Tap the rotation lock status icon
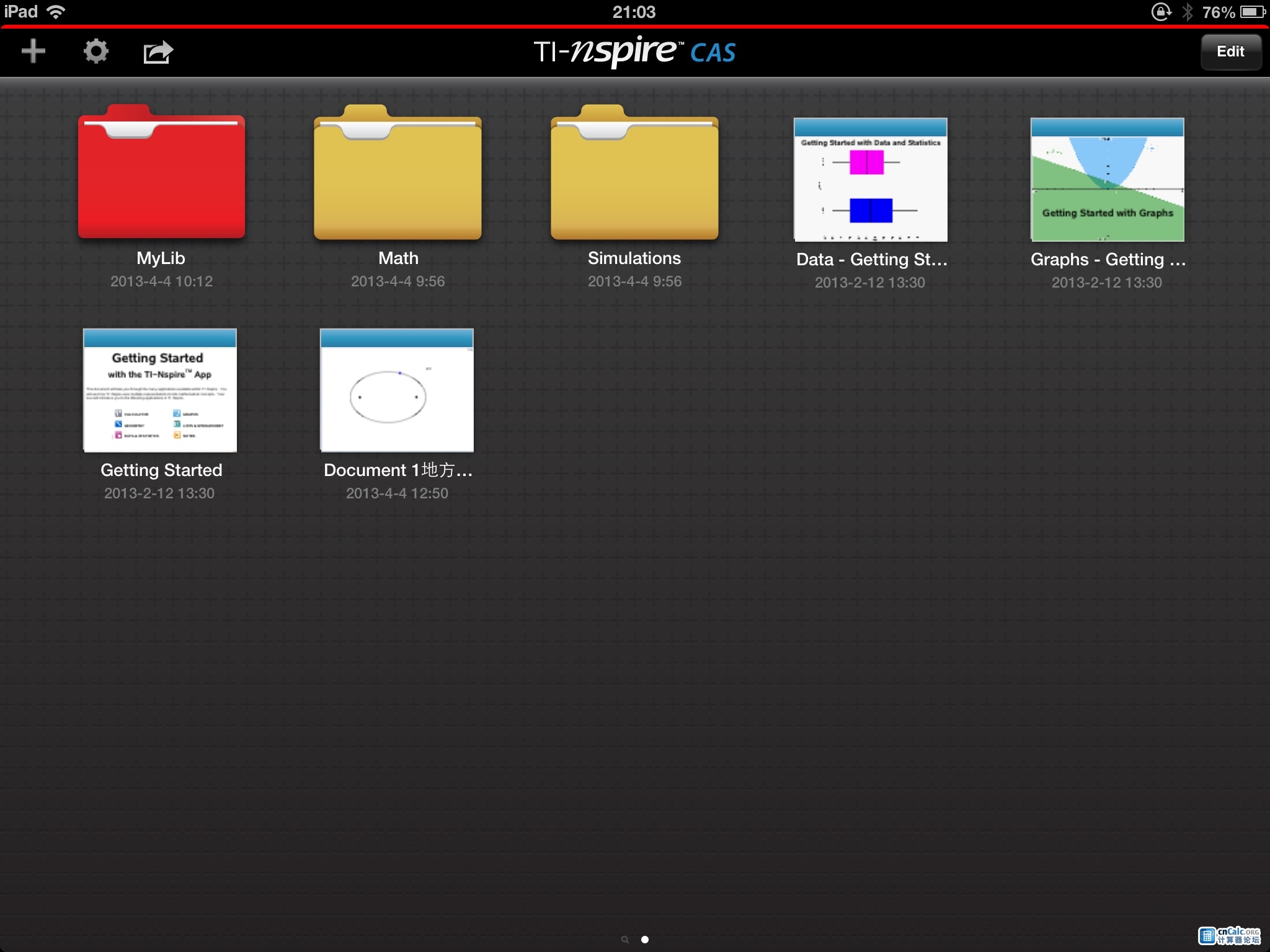The height and width of the screenshot is (952, 1270). tap(1161, 12)
